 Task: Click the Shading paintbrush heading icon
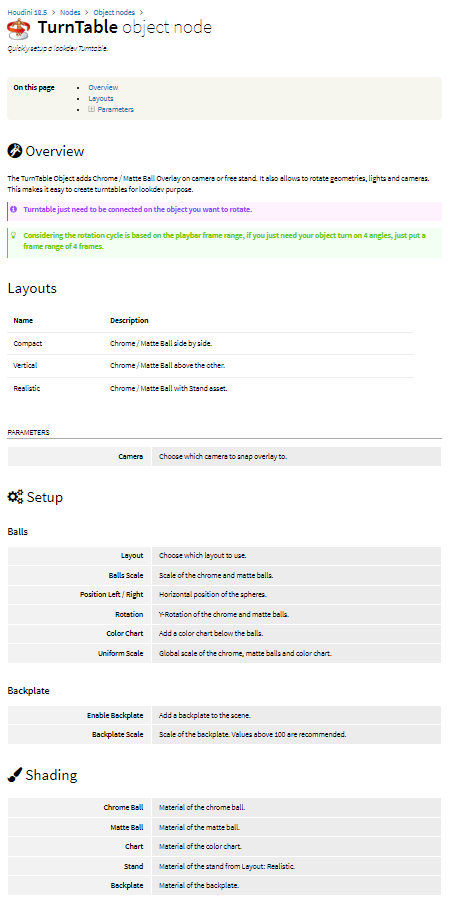pyautogui.click(x=14, y=775)
